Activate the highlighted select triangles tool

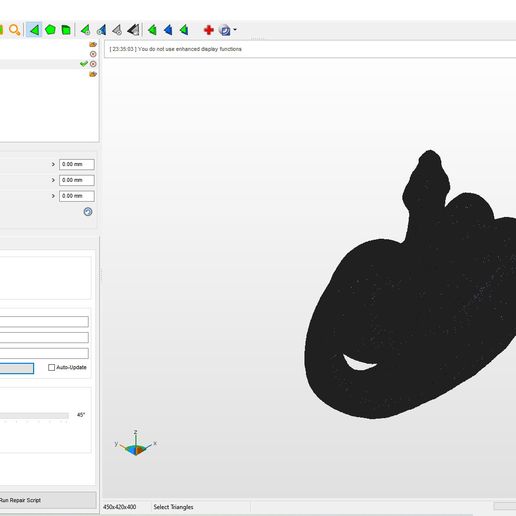tap(34, 30)
